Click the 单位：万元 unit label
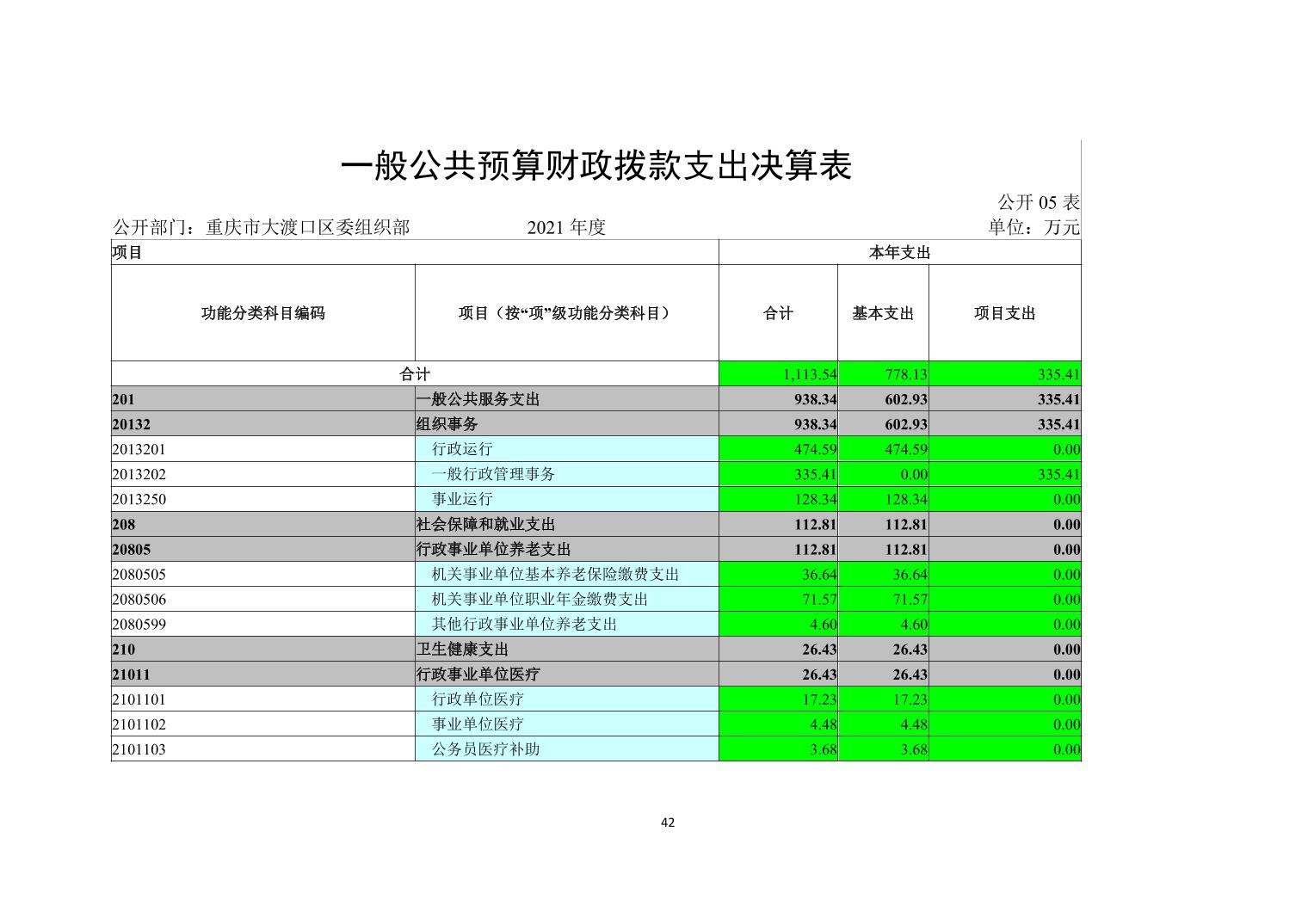This screenshot has height=924, width=1308. pyautogui.click(x=1033, y=227)
